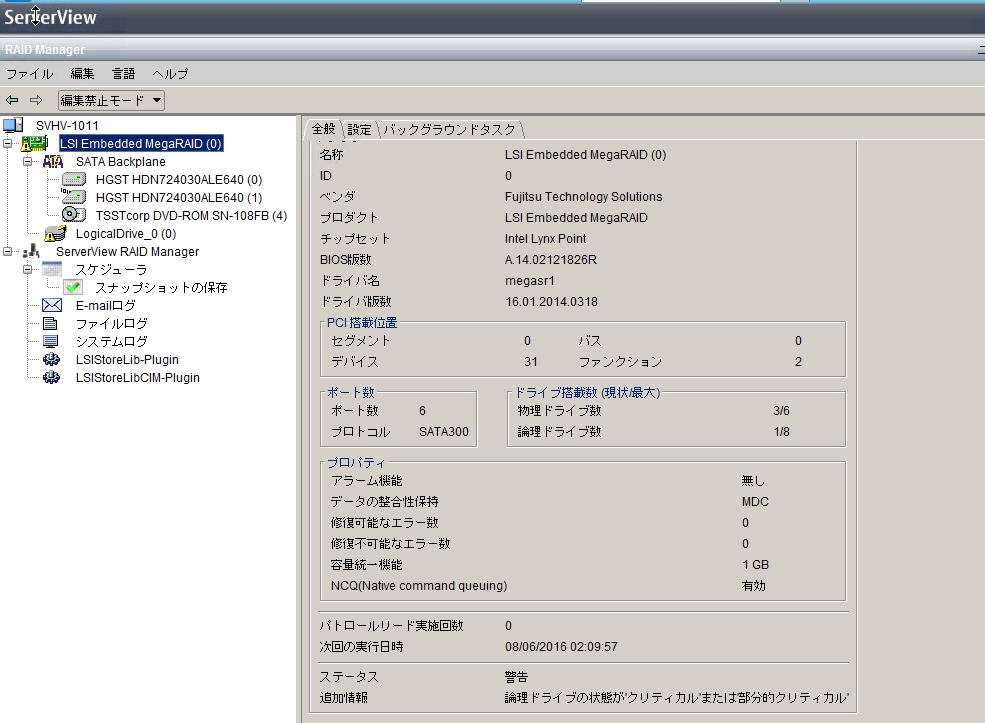
Task: Select the LSIStoreLib-Plugin tree item
Action: coord(127,360)
